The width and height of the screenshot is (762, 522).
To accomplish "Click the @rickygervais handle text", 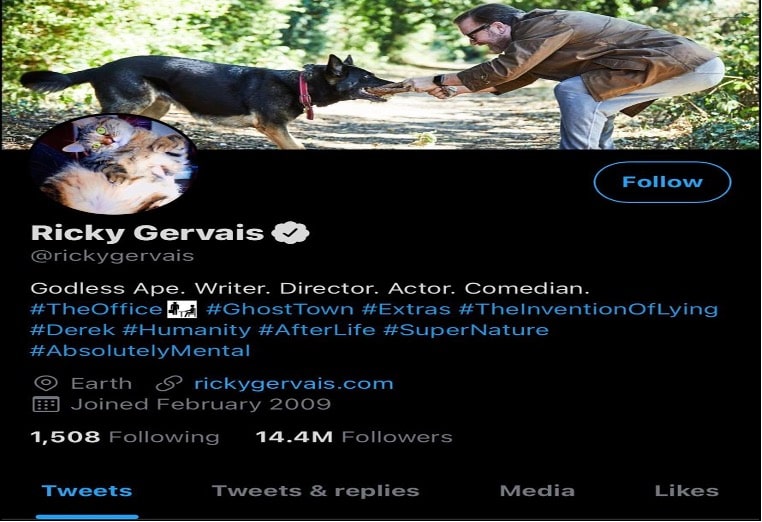I will (112, 256).
